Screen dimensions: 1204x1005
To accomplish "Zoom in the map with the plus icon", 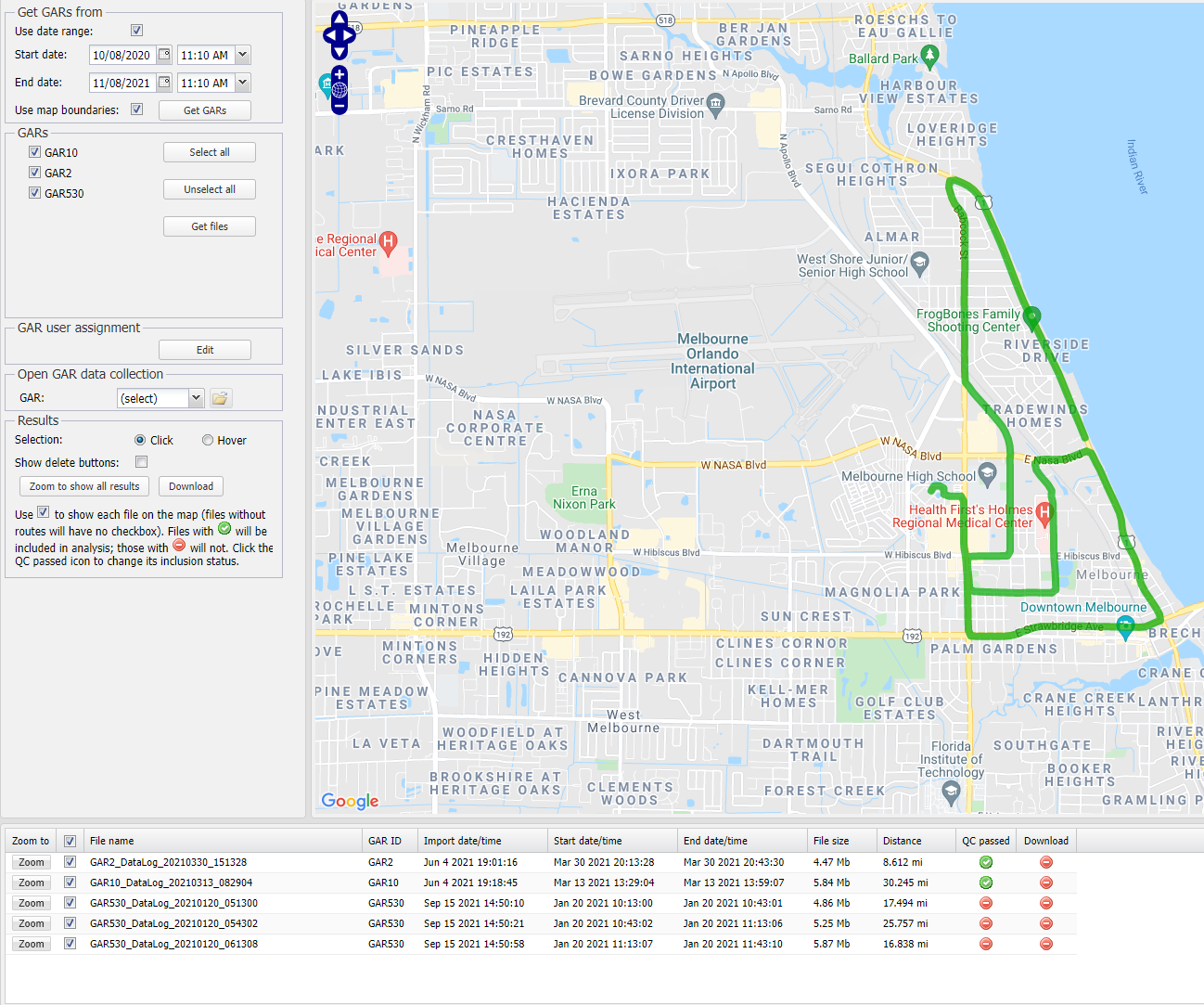I will click(x=339, y=74).
